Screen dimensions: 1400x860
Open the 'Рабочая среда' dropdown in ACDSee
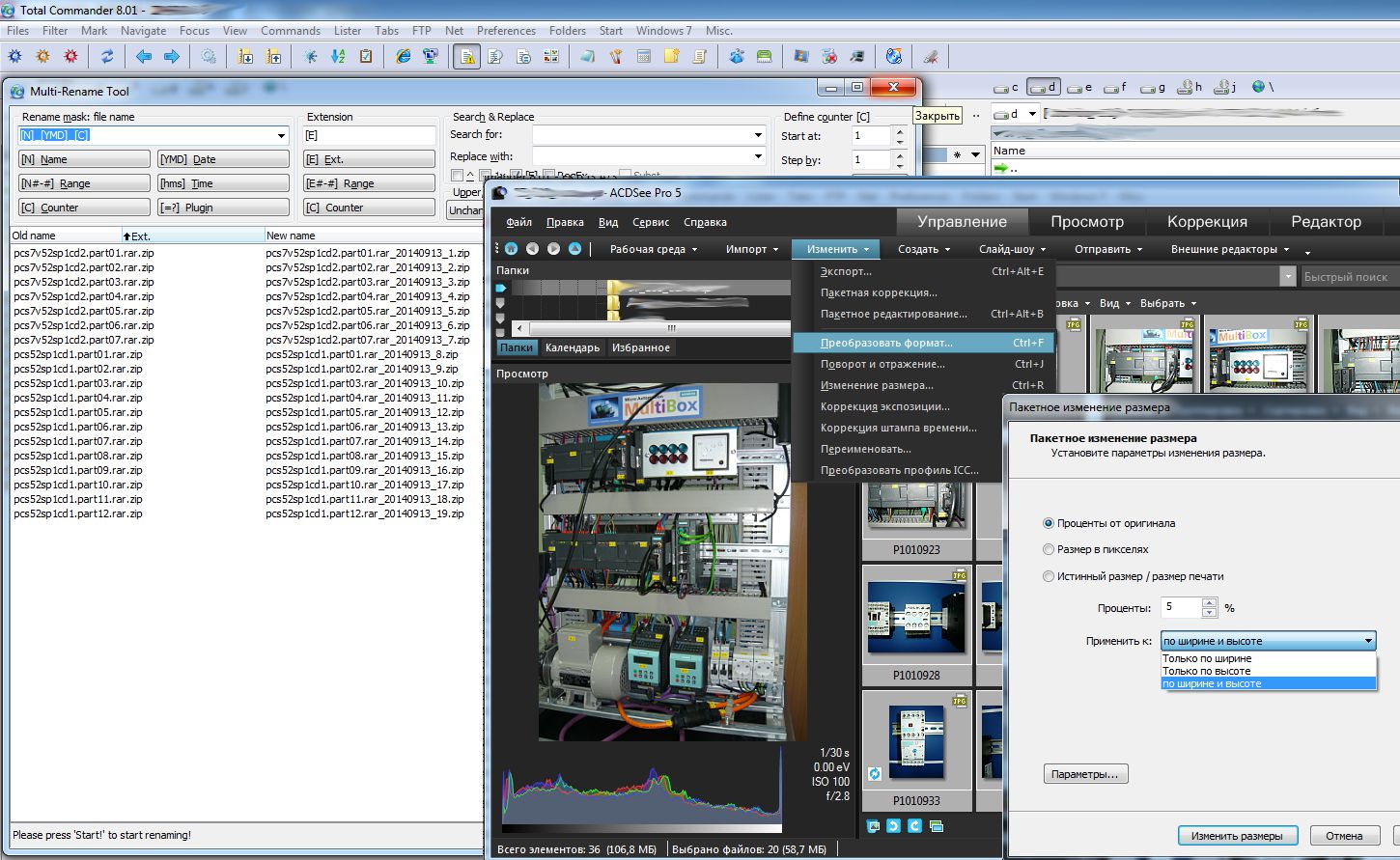coord(654,249)
